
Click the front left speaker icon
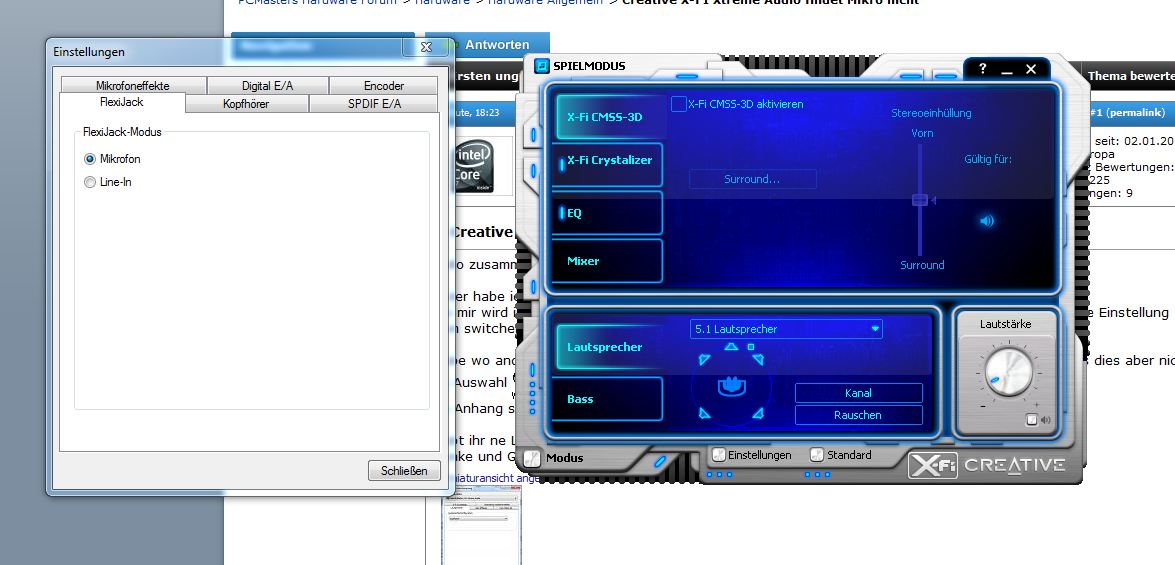pos(704,360)
